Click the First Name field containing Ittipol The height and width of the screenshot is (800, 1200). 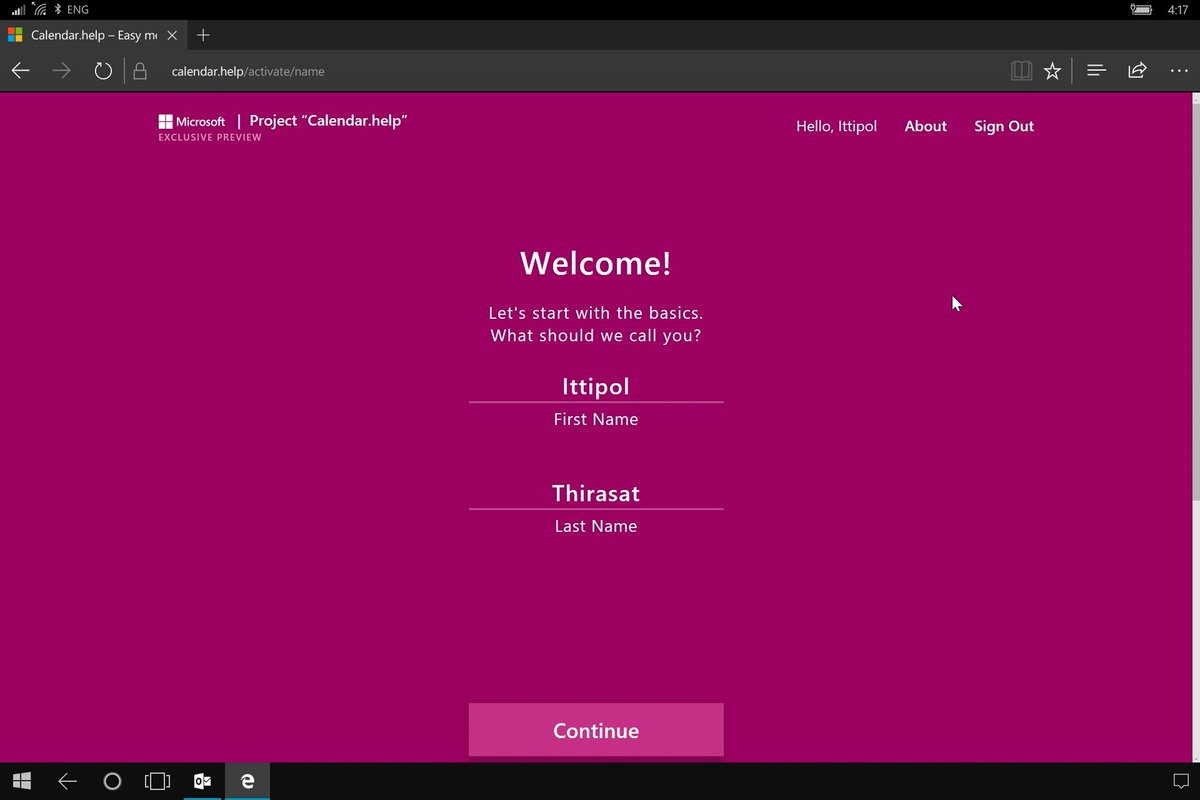point(596,387)
